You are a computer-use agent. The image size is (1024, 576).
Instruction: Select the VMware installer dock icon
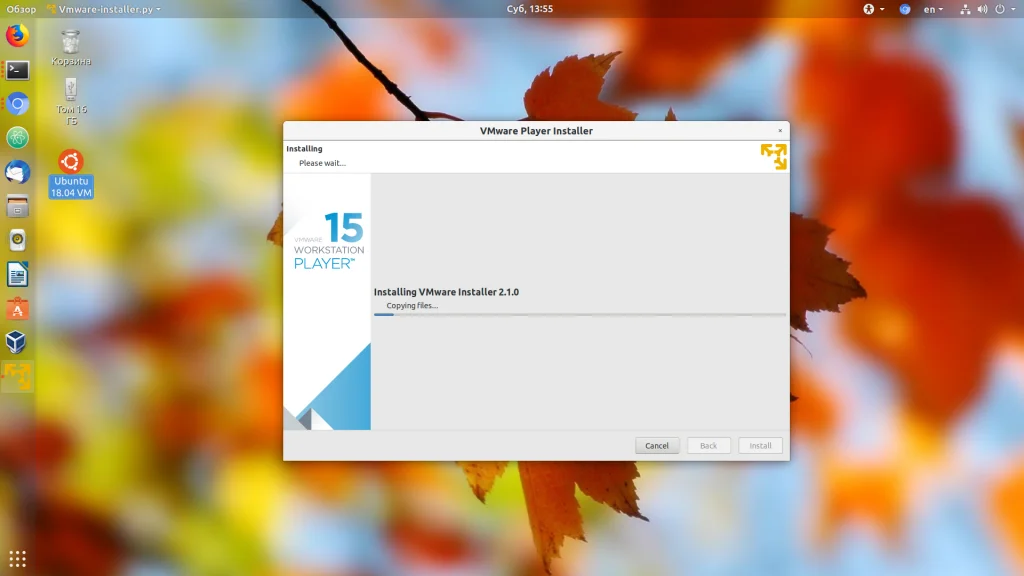pos(18,377)
